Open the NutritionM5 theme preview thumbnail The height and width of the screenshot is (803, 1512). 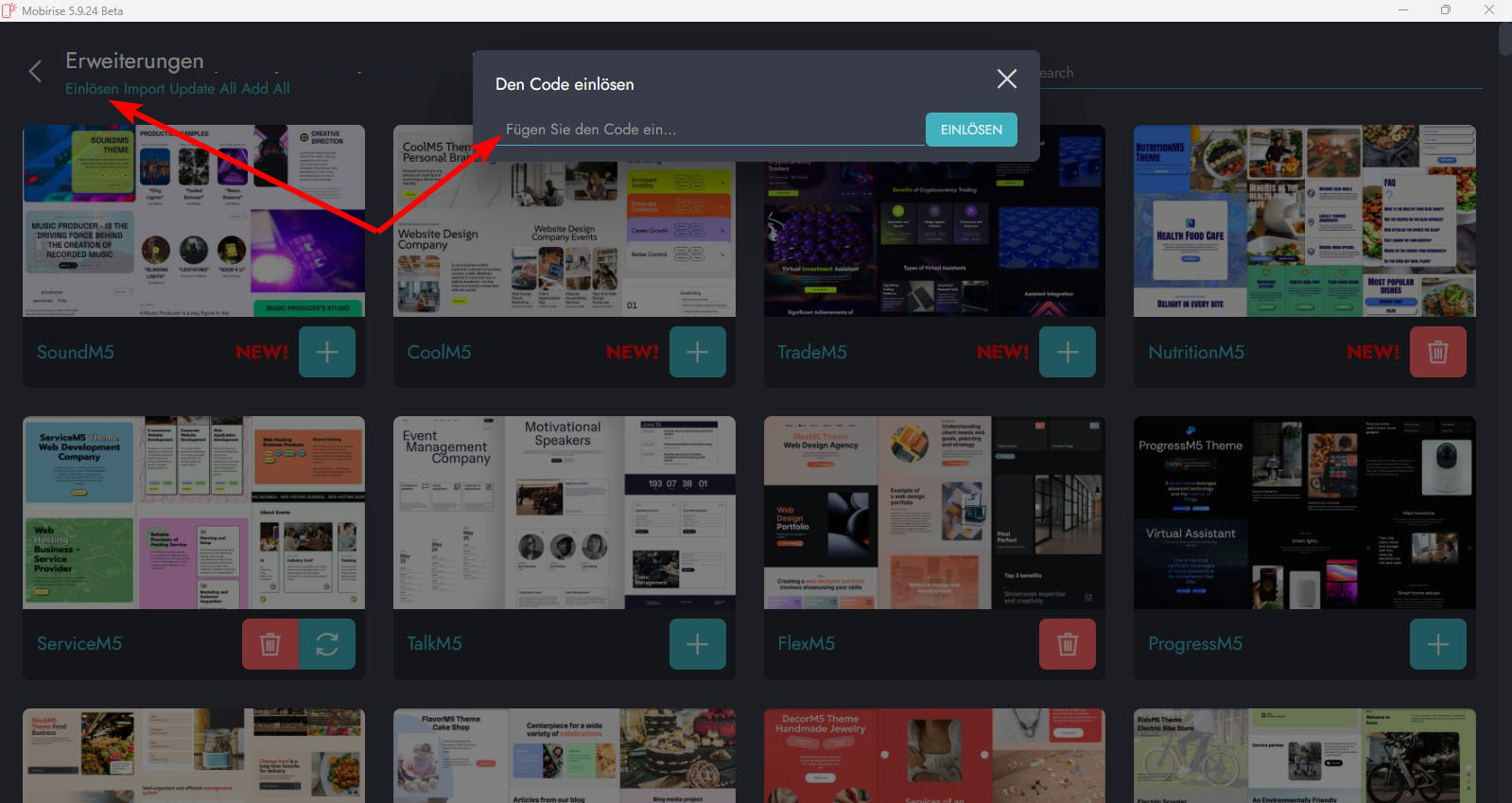(1304, 221)
